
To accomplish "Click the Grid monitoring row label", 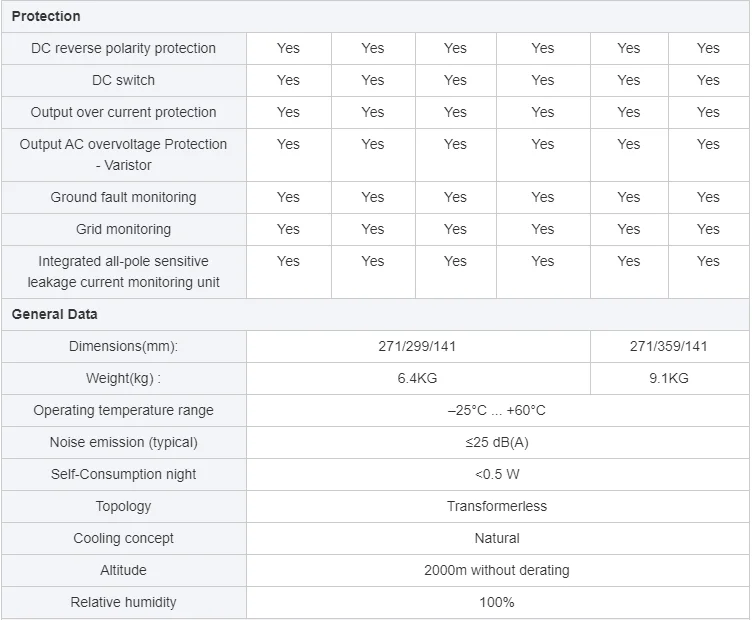I will pyautogui.click(x=123, y=229).
